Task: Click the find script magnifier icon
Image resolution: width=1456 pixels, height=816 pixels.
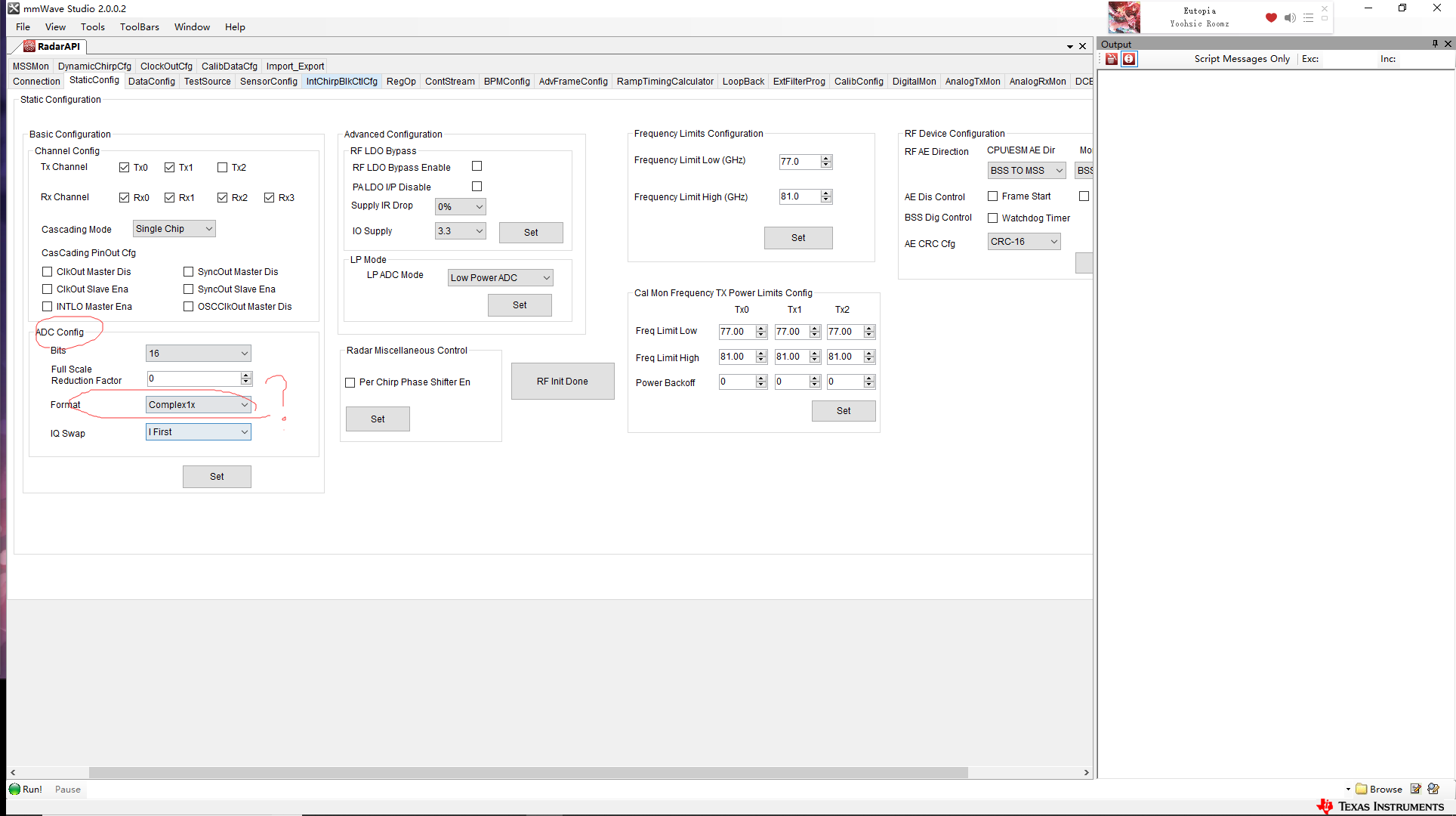Action: pos(1433,789)
